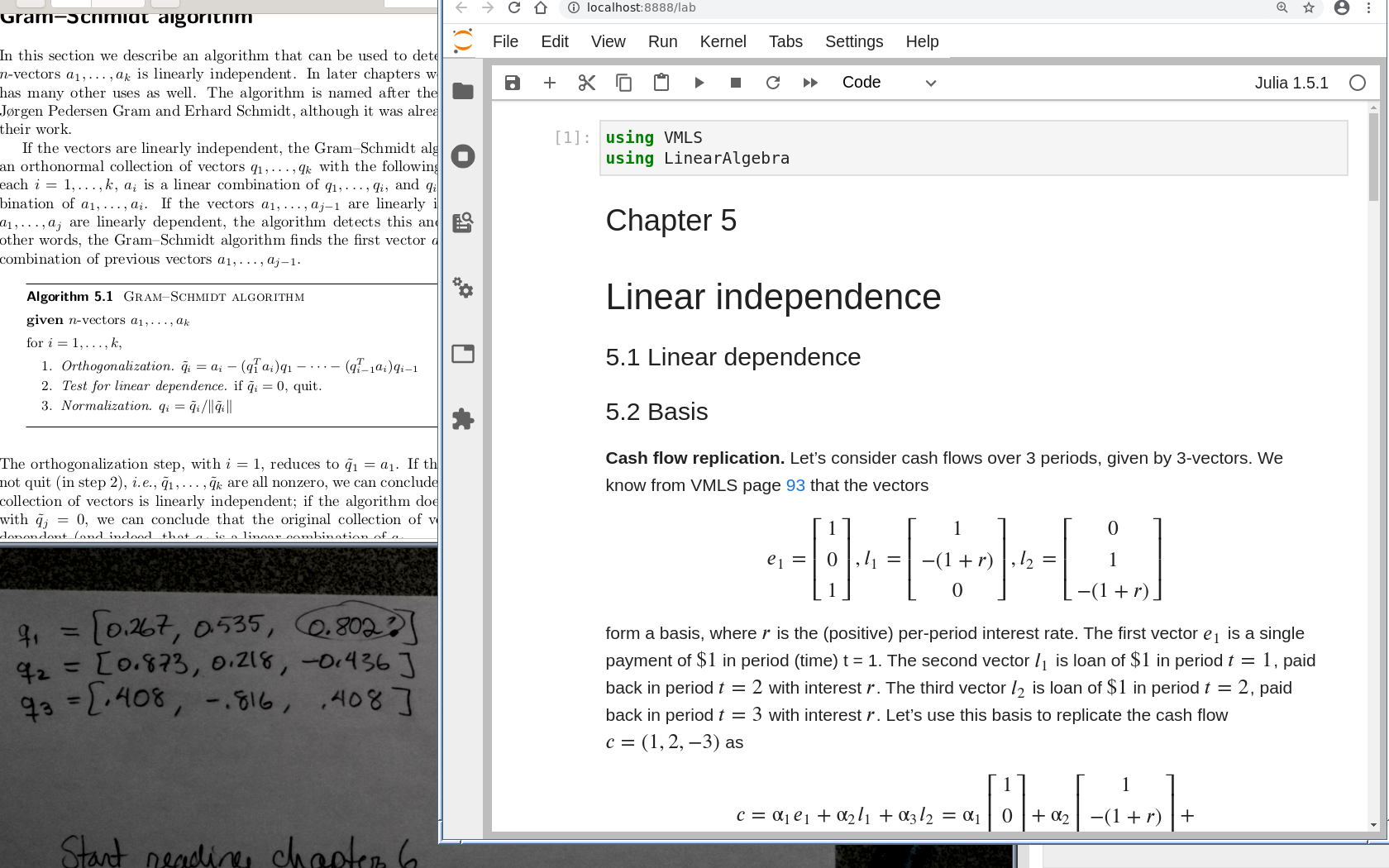The image size is (1389, 868).
Task: Open the Settings menu
Action: 853,41
